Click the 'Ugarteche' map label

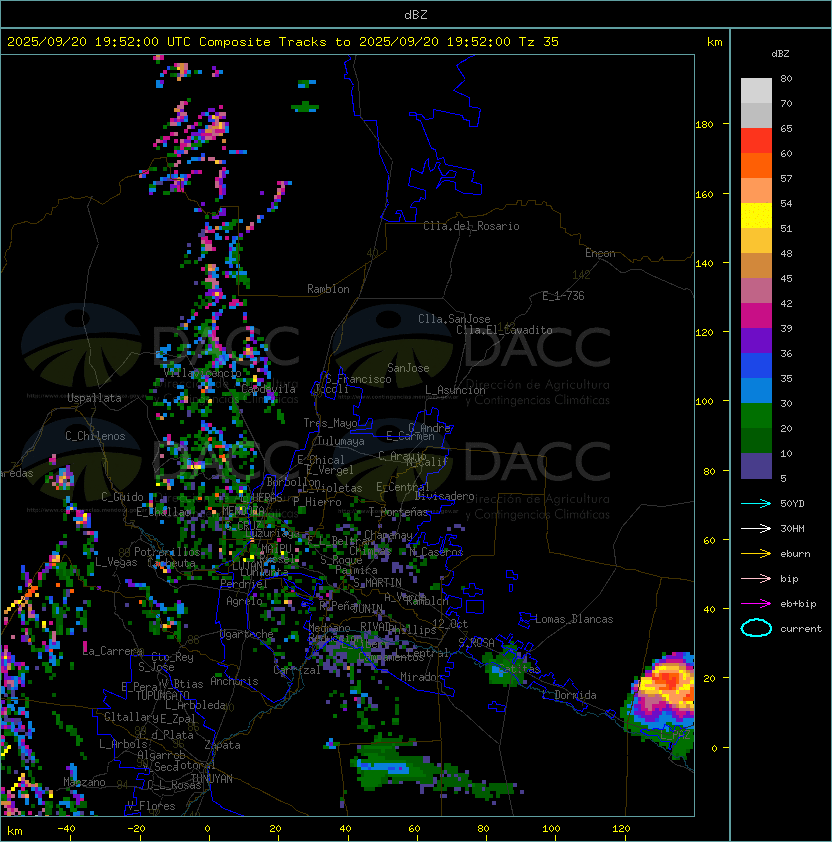(x=247, y=635)
